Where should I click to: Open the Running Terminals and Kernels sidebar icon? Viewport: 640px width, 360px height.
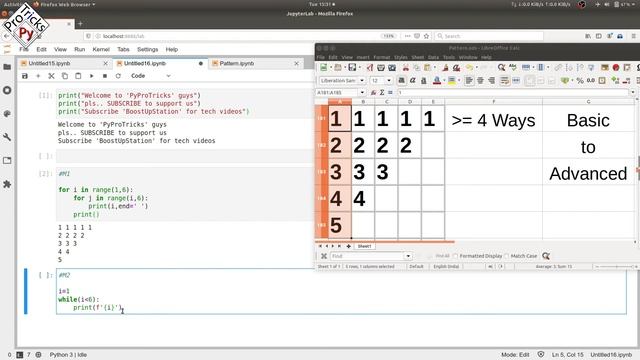7,90
